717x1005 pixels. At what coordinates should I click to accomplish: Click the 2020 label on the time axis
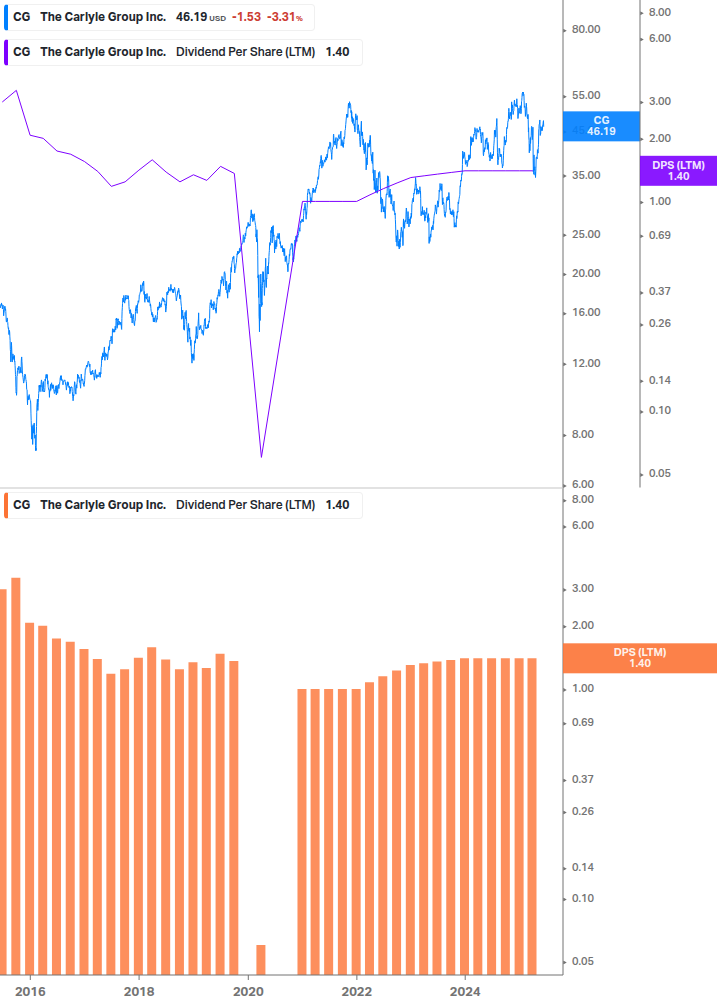tap(248, 992)
